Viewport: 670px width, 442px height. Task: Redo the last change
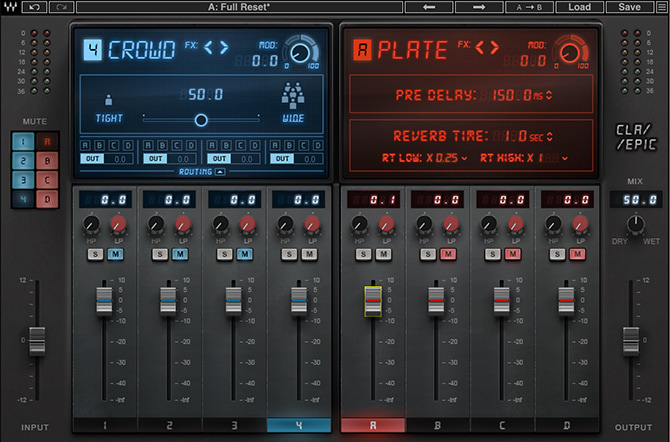tap(62, 7)
